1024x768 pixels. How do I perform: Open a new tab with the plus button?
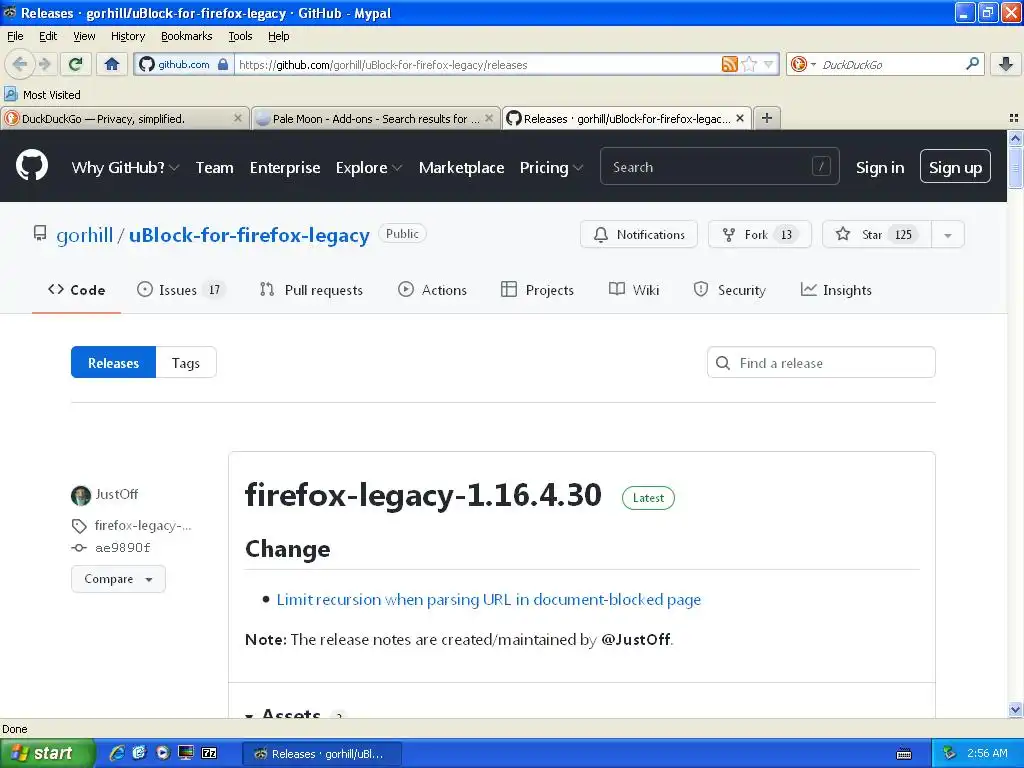click(767, 118)
